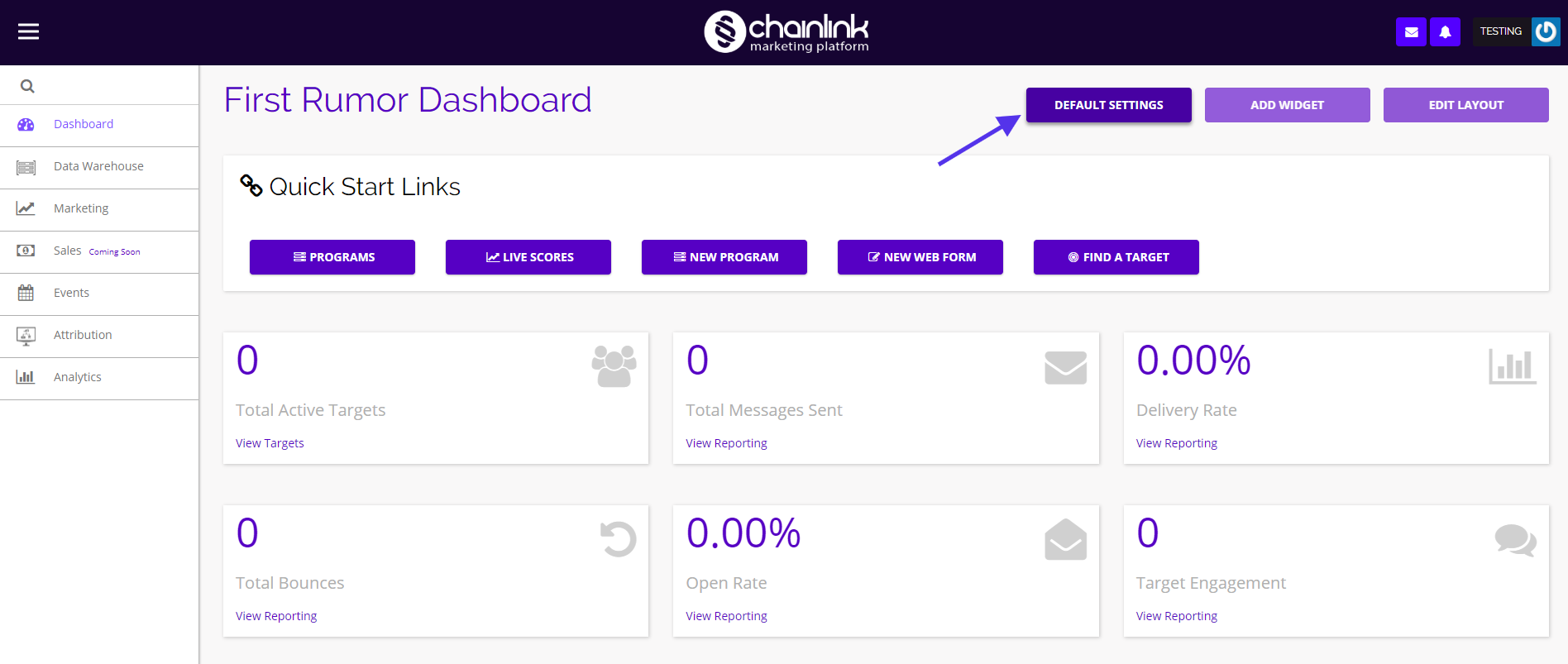Image resolution: width=1568 pixels, height=664 pixels.
Task: Click the power icon next to TESTING
Action: pos(1546,31)
